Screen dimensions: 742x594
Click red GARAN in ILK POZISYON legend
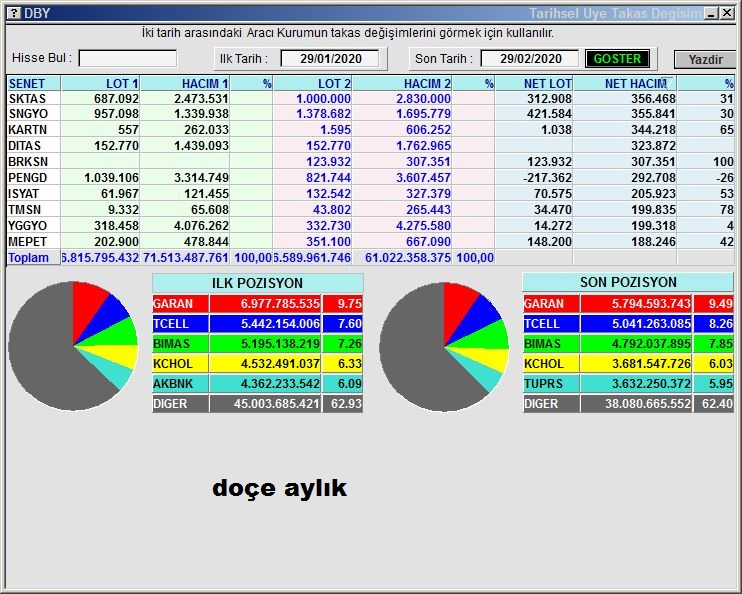point(180,303)
